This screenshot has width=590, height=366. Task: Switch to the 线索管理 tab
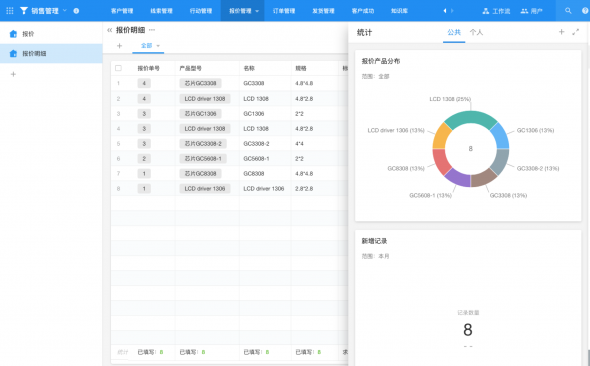click(x=161, y=11)
